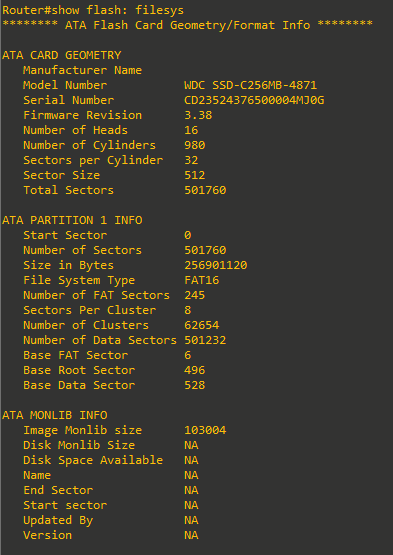Select the cylinders value '980'
This screenshot has height=555, width=393.
(195, 145)
